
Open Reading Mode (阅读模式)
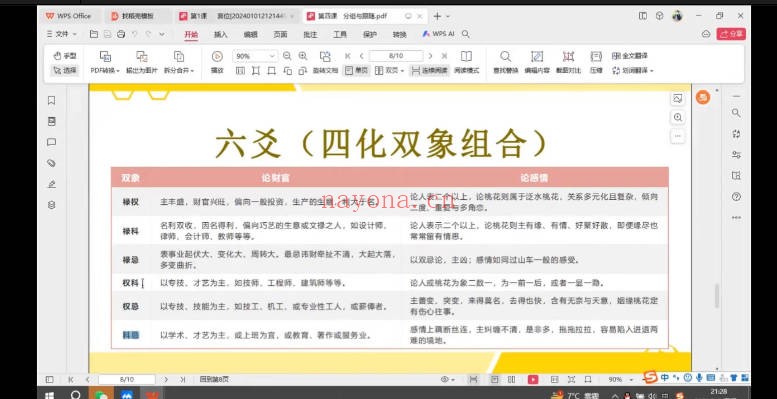pos(466,62)
